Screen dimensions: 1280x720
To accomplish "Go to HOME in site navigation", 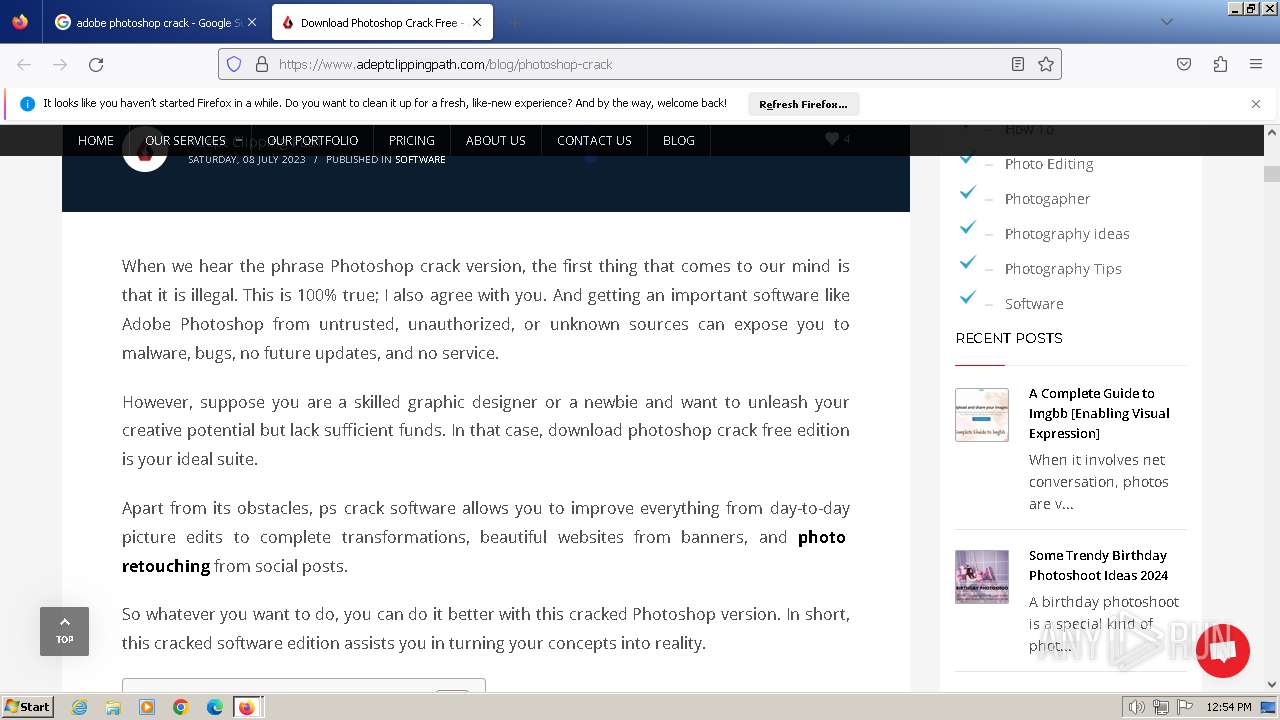I will [96, 140].
